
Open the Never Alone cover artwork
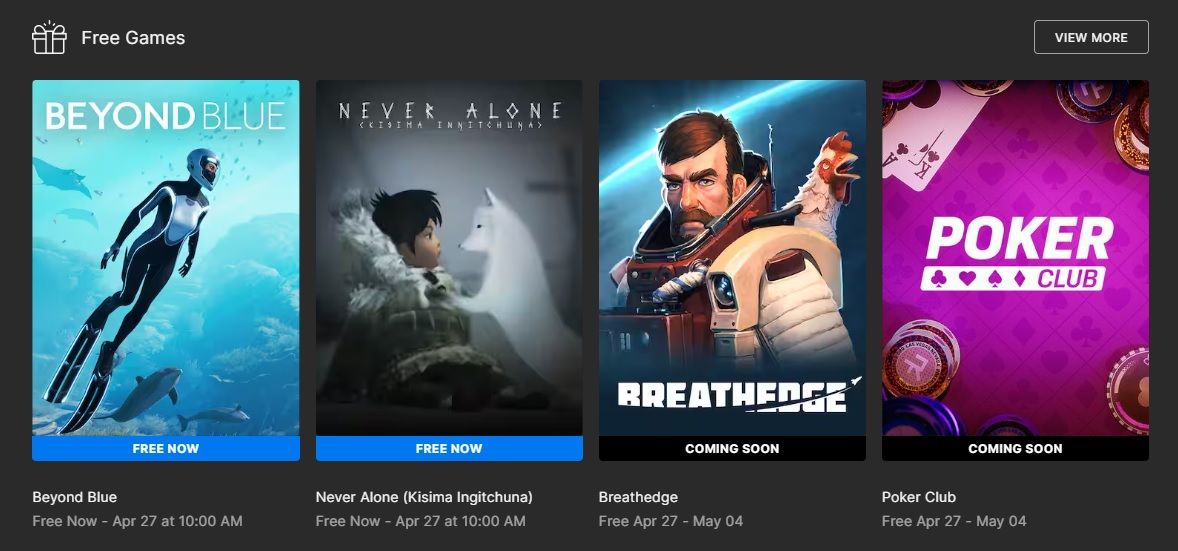pos(449,258)
